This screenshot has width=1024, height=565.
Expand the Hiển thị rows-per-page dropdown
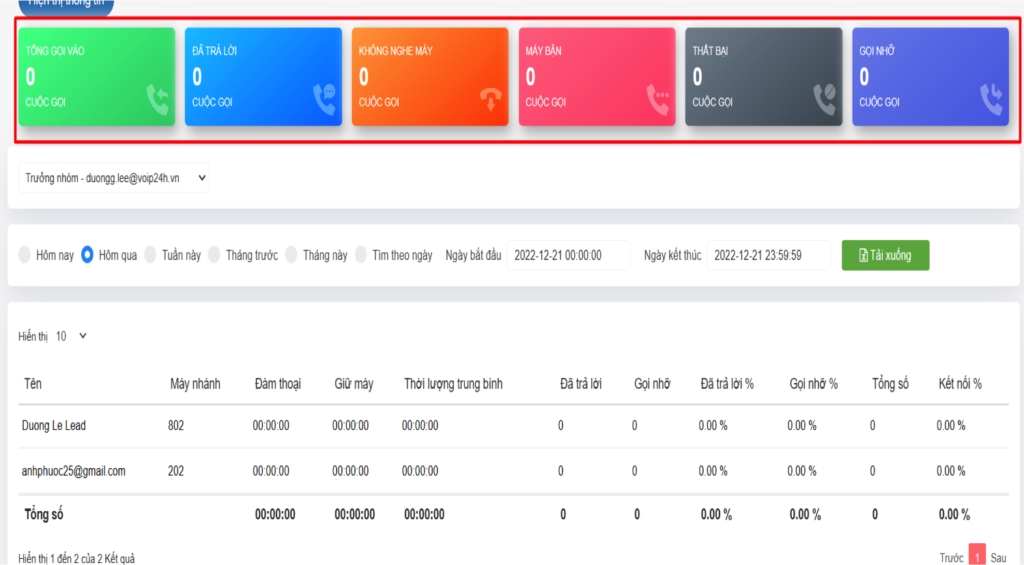(x=72, y=336)
